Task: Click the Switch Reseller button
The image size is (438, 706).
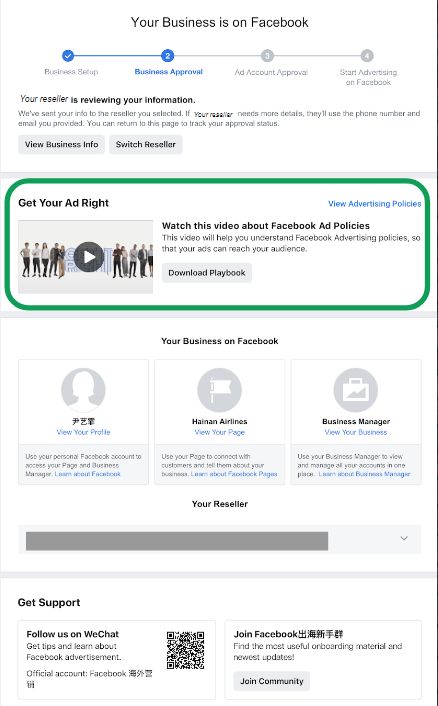Action: [146, 145]
